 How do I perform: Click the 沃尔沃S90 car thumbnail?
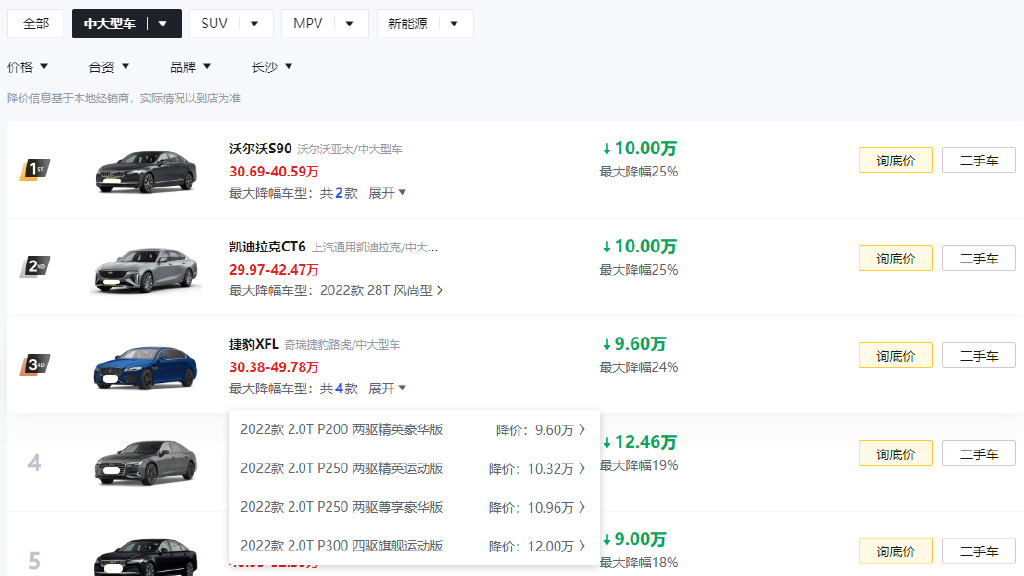point(146,170)
